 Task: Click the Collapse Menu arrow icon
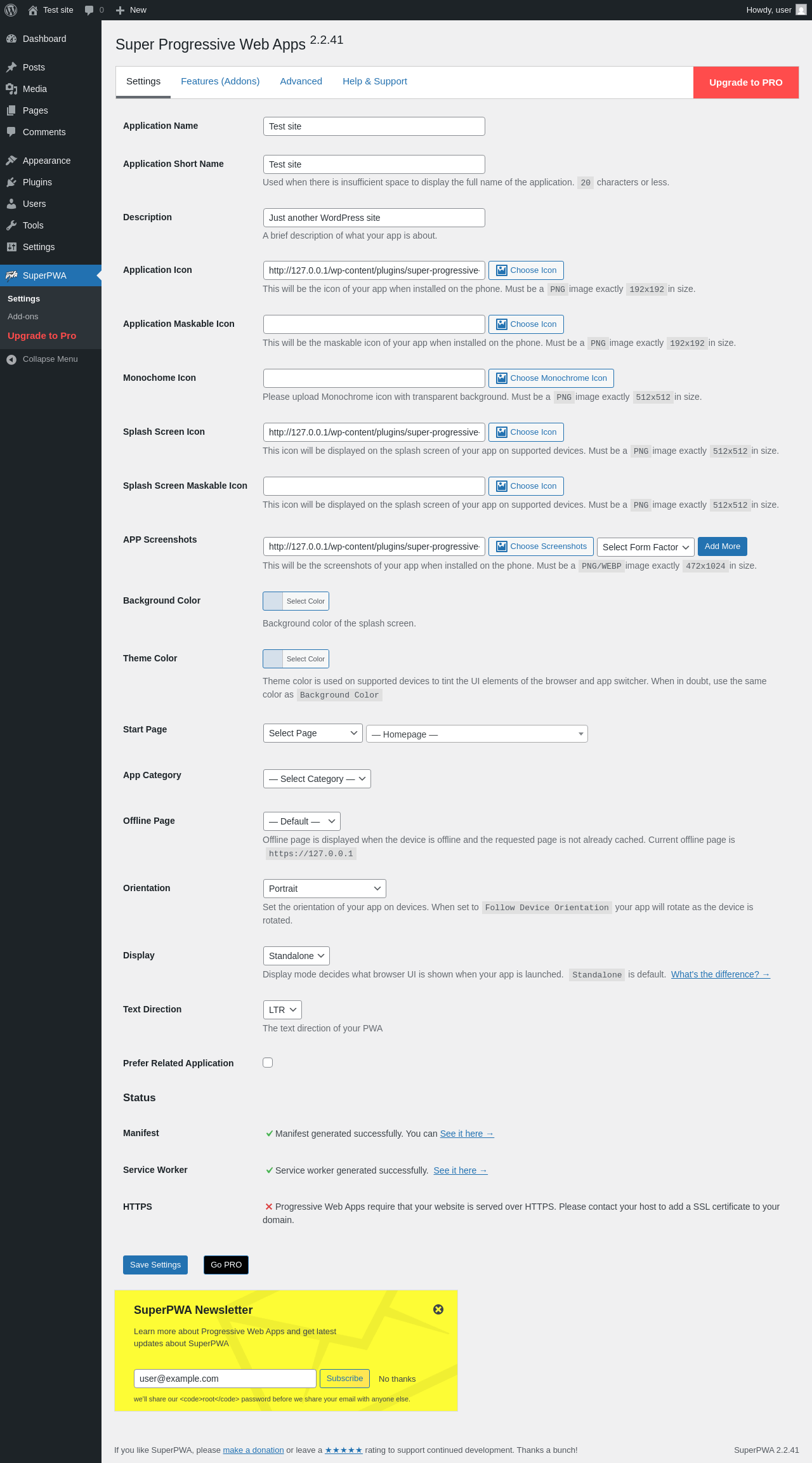coord(11,359)
